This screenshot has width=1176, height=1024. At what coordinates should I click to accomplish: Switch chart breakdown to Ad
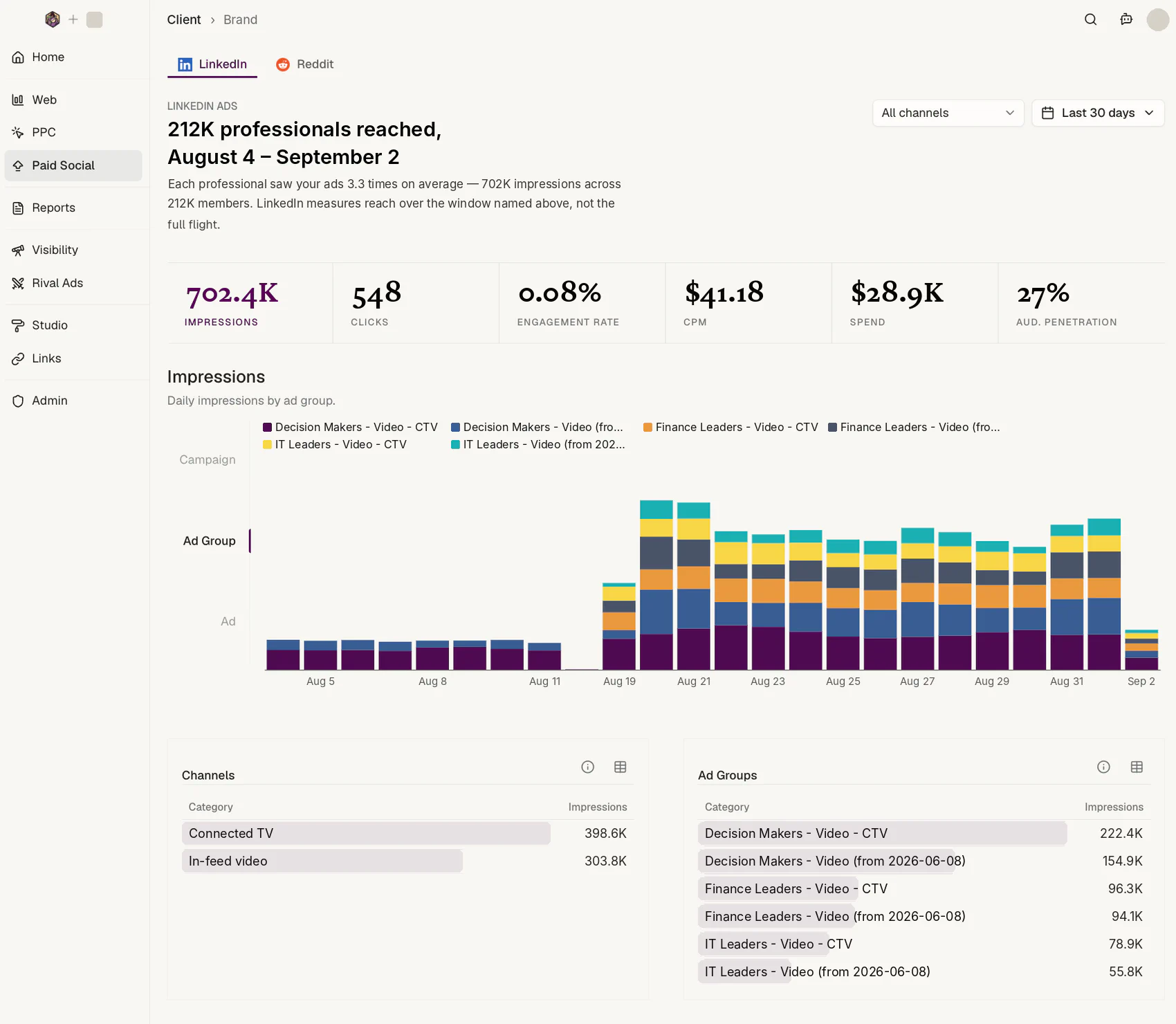pos(228,621)
